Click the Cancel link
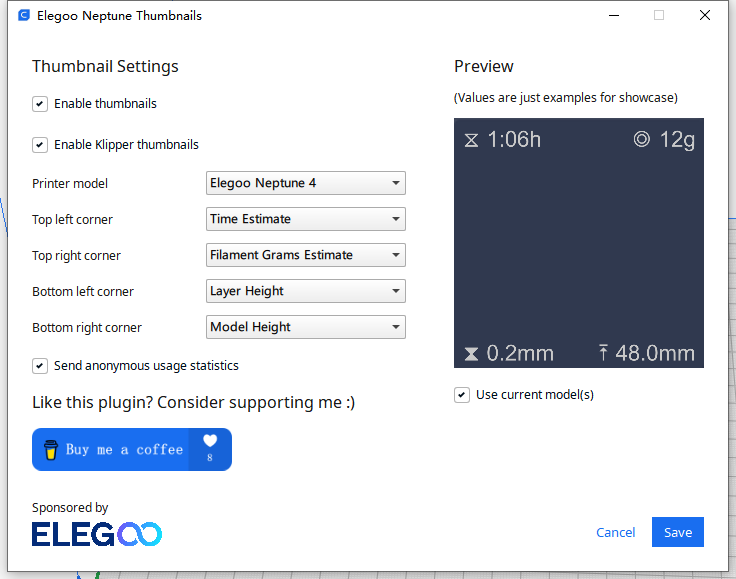 pos(615,533)
